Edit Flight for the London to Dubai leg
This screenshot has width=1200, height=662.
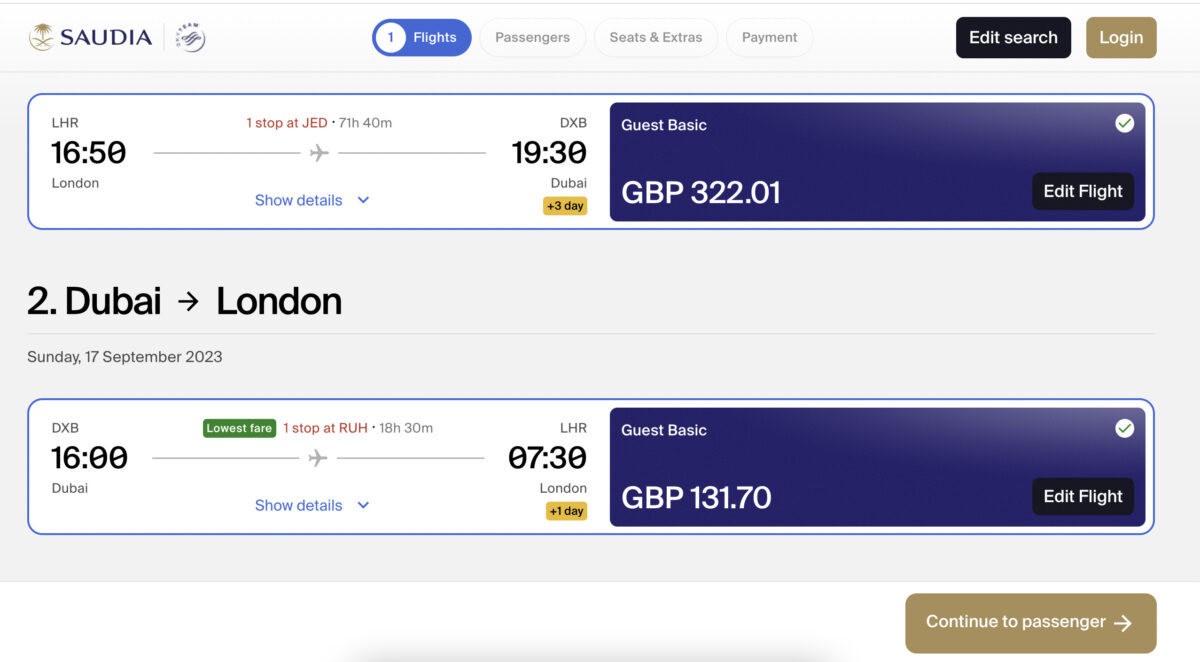1083,191
